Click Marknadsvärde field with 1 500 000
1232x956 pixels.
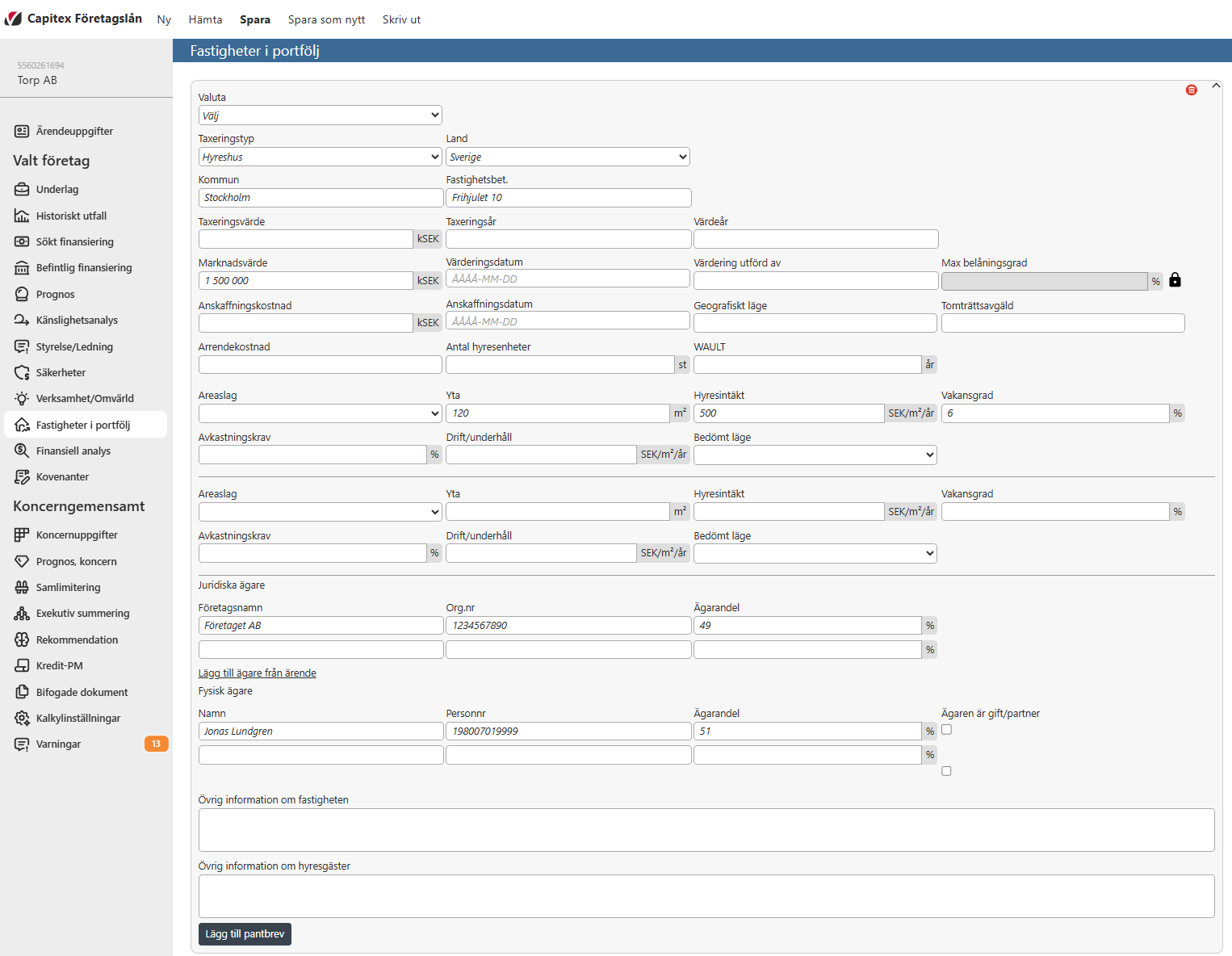(x=306, y=280)
